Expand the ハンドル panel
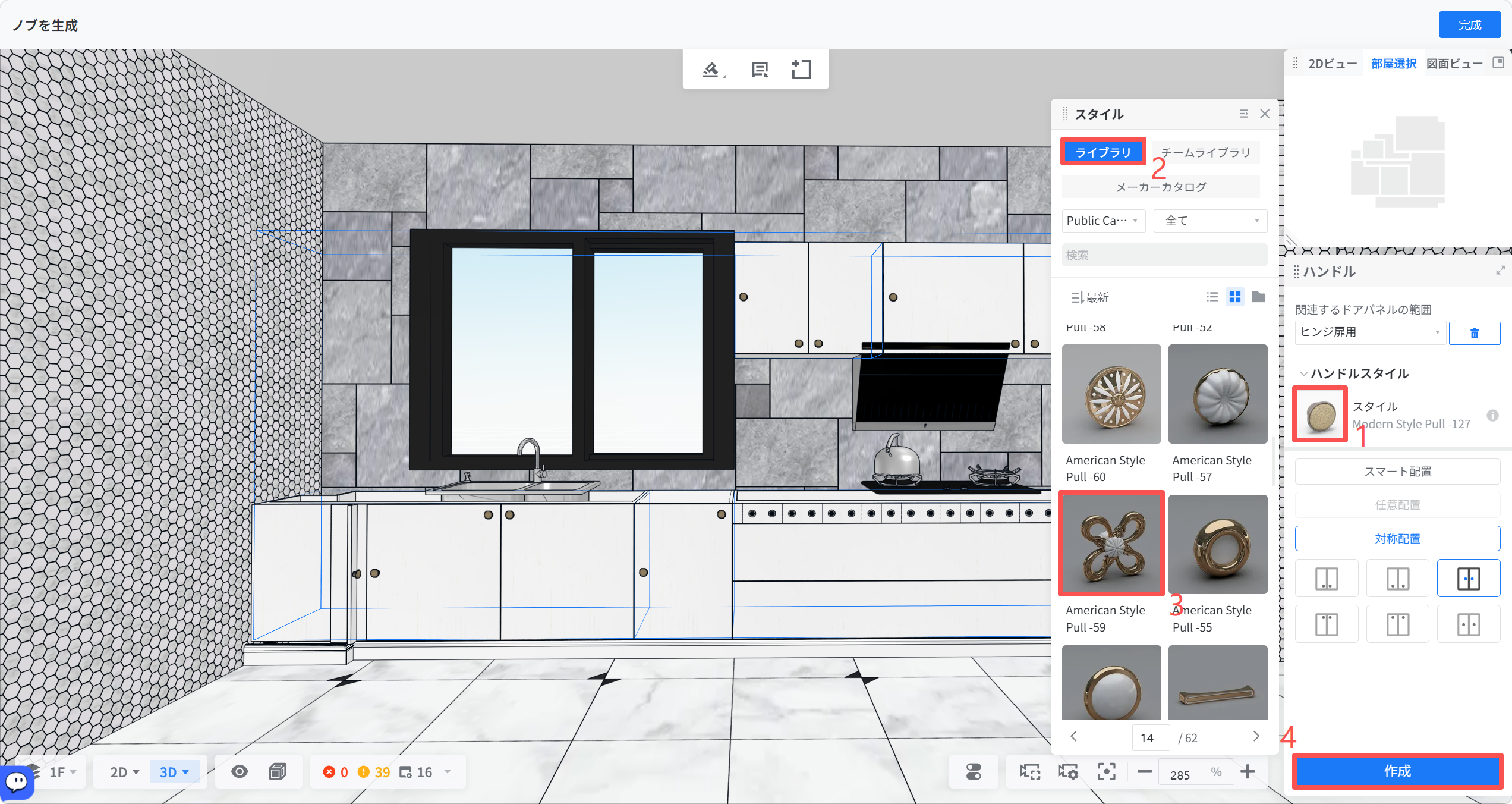The height and width of the screenshot is (804, 1512). point(1500,271)
